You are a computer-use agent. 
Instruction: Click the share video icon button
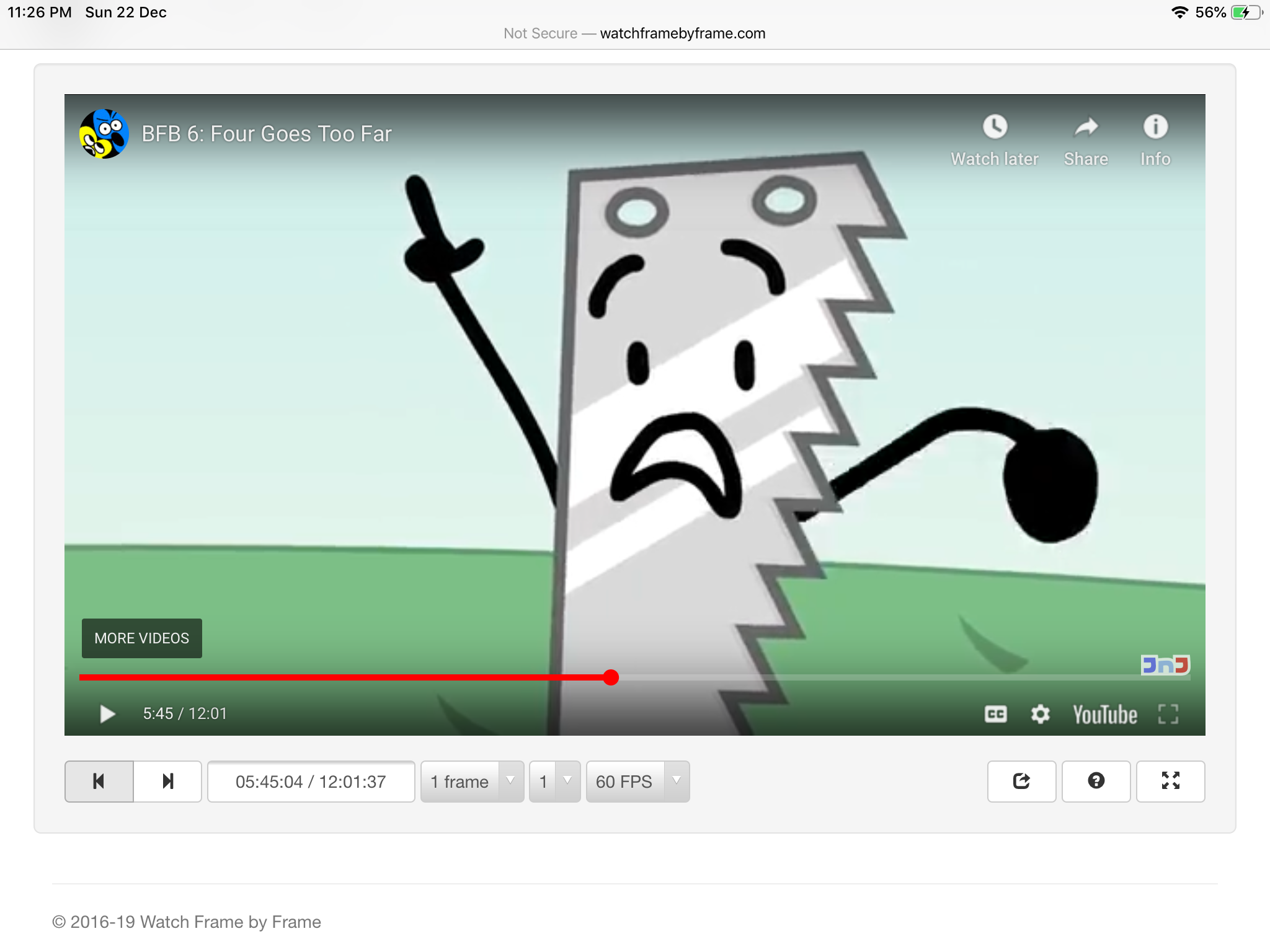[1022, 782]
